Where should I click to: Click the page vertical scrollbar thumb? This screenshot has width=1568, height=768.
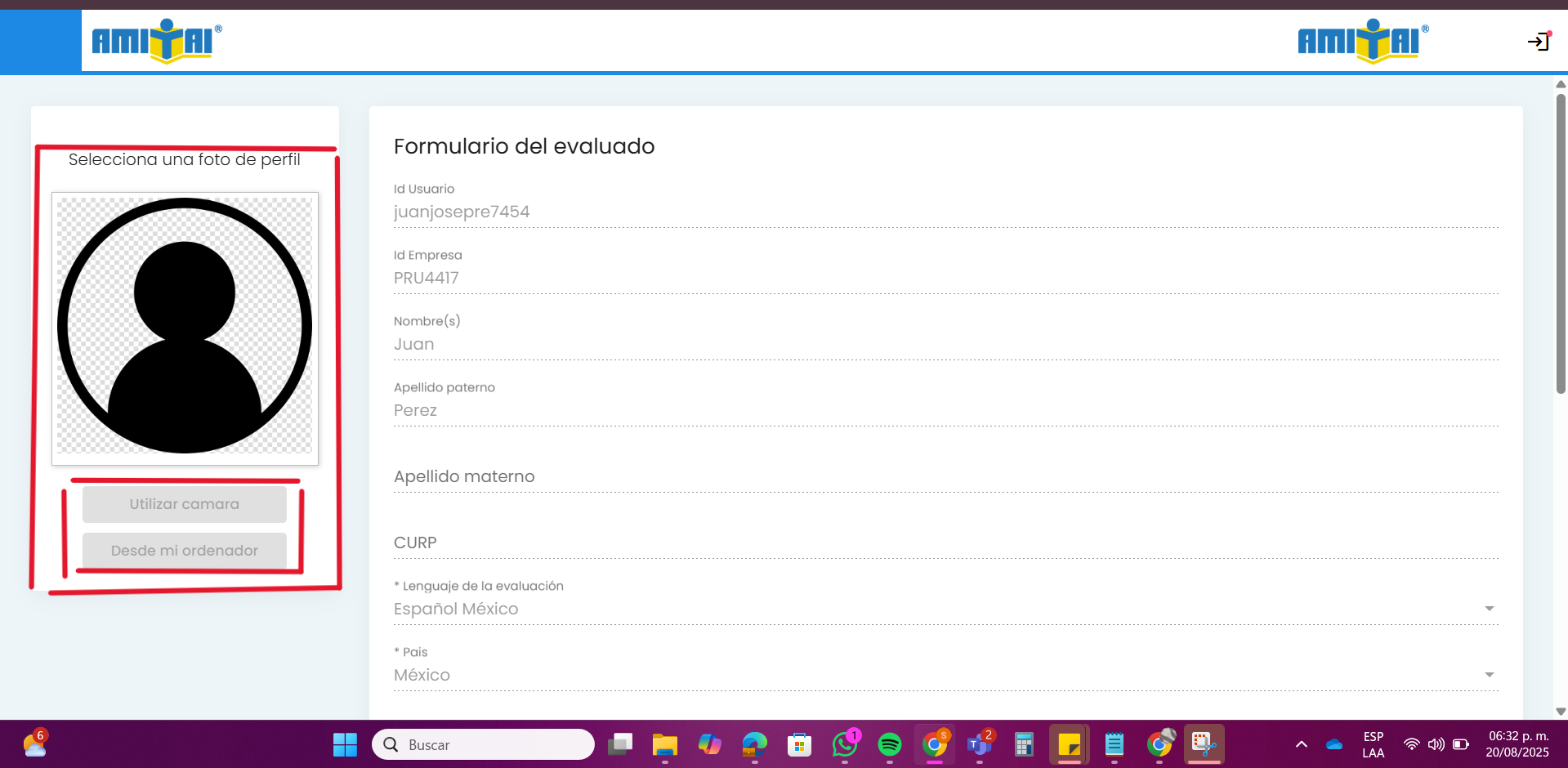(x=1561, y=245)
